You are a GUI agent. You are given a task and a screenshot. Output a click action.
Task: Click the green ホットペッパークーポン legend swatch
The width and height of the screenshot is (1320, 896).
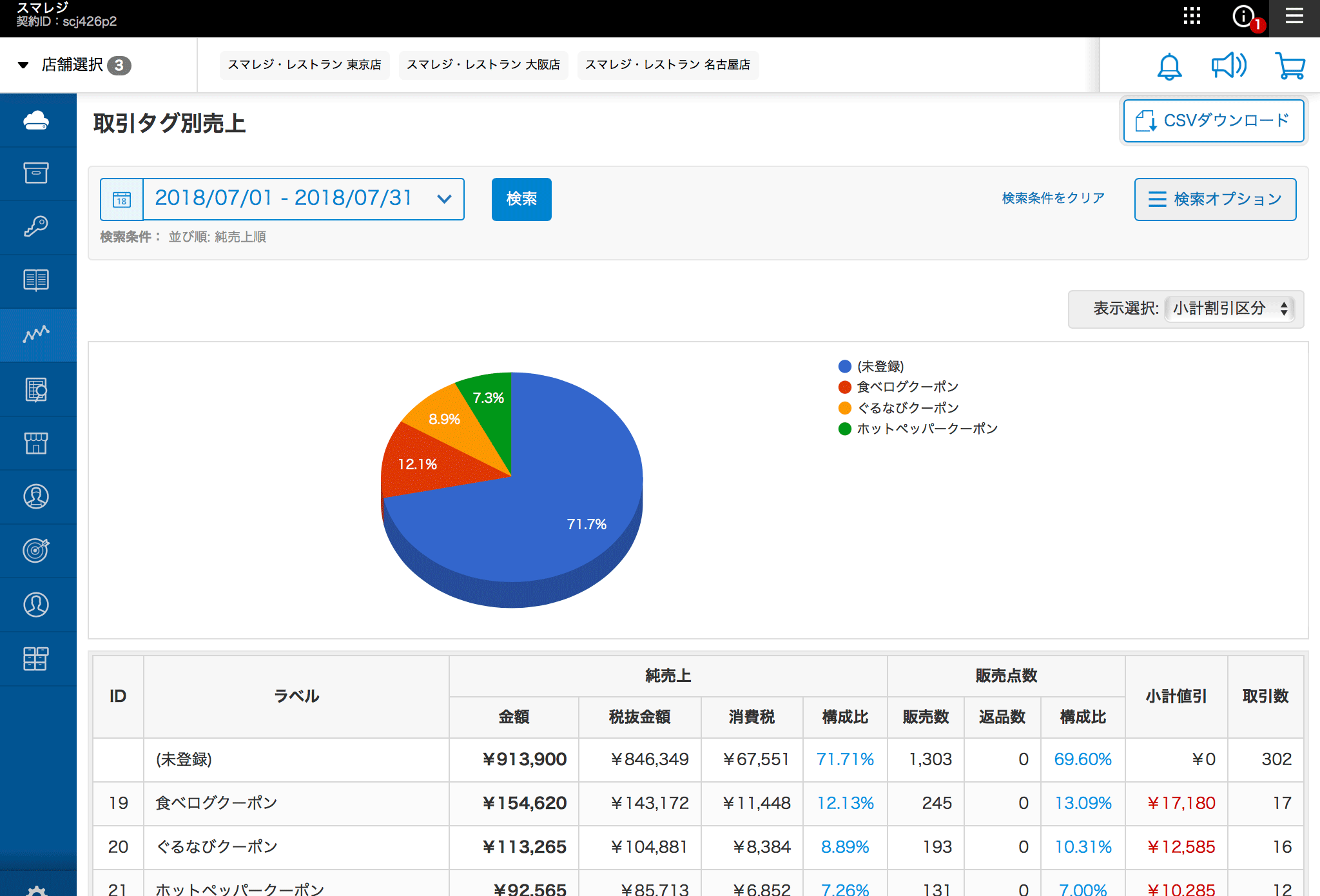(845, 429)
